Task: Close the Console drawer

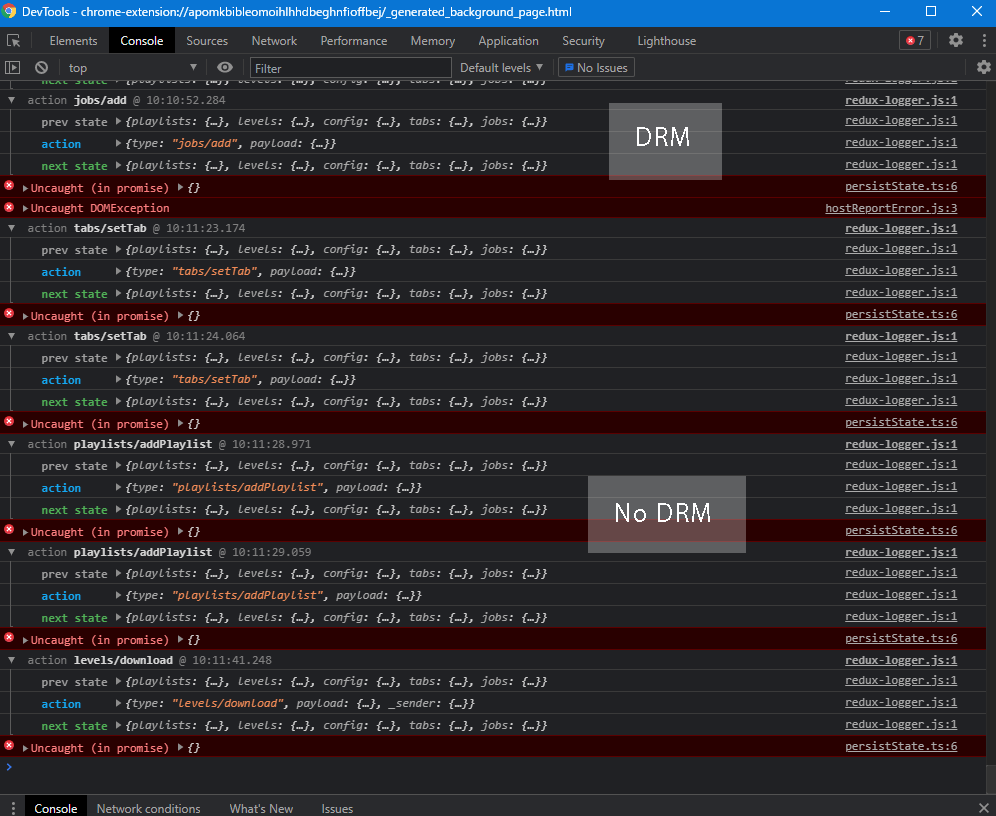Action: 983,807
